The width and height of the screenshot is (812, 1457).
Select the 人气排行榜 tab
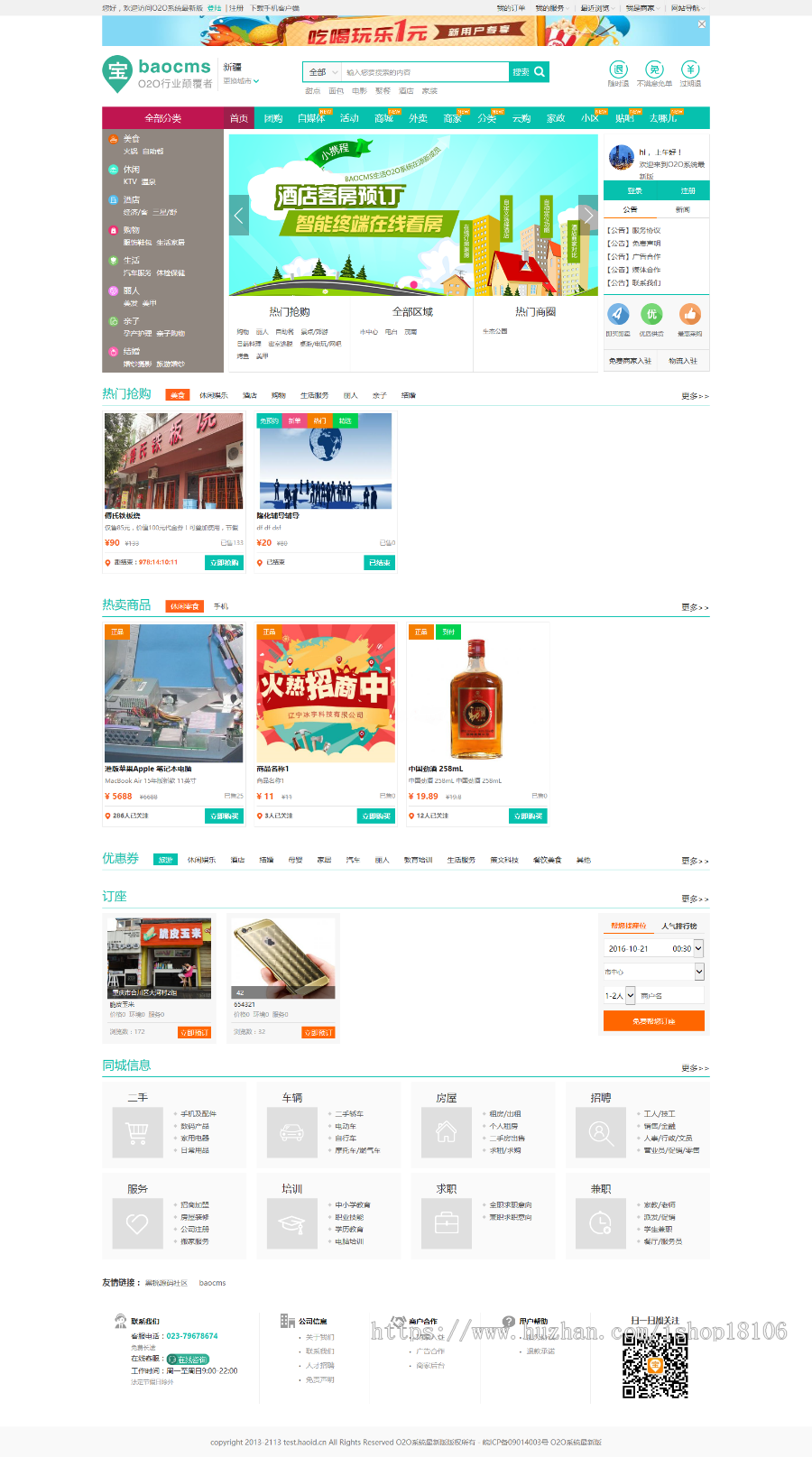point(679,926)
